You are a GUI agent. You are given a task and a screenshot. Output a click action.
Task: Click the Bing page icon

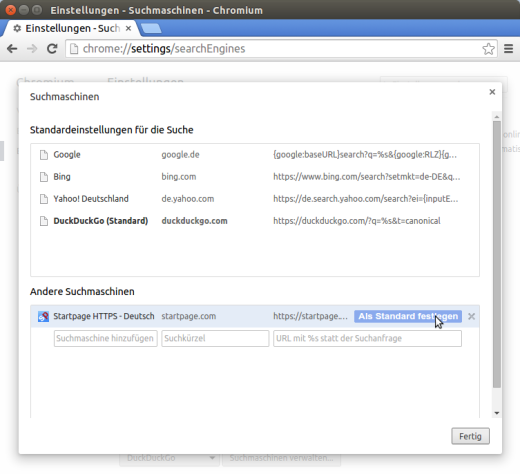pos(44,177)
